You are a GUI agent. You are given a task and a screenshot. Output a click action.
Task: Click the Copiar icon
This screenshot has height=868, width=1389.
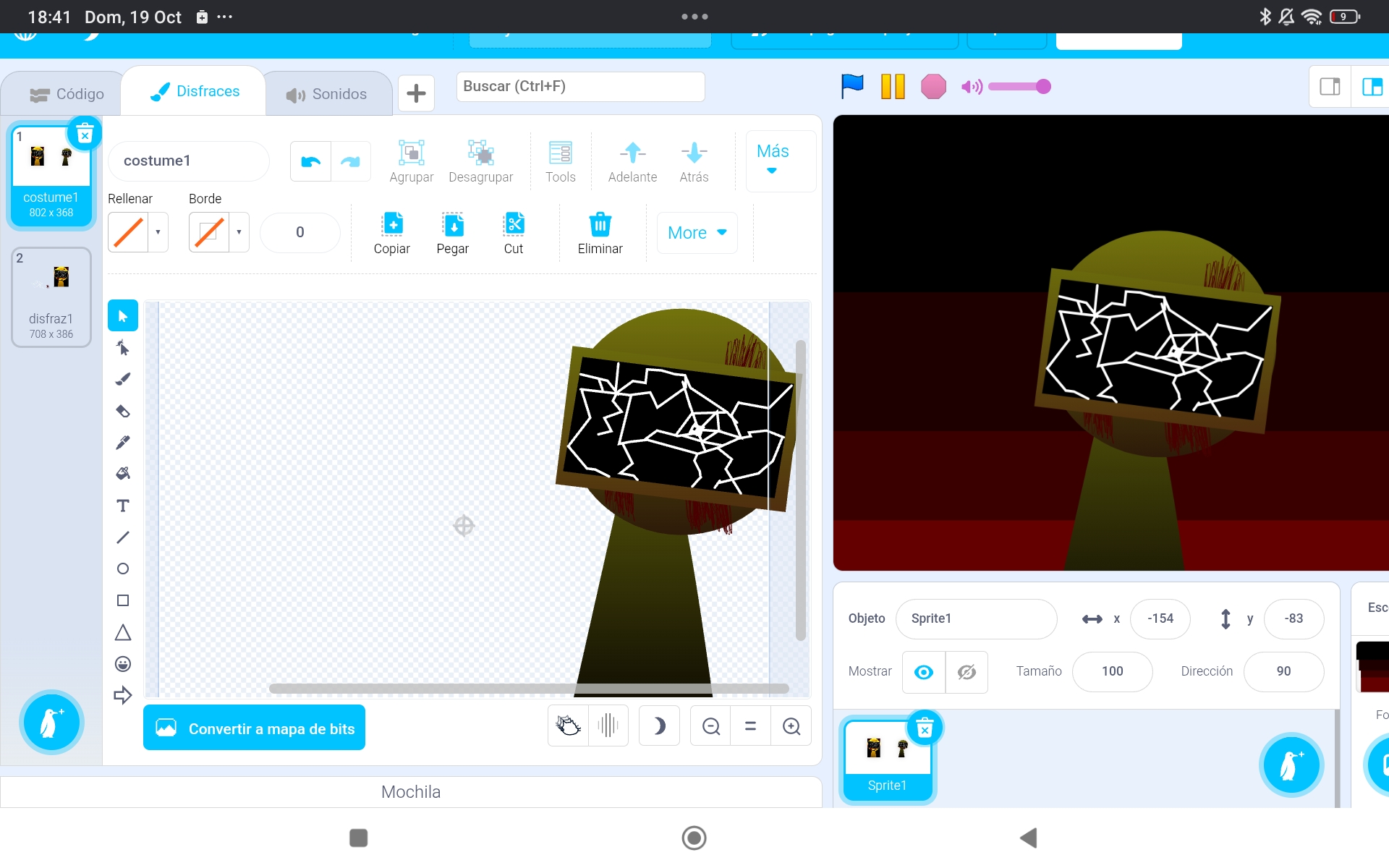click(392, 225)
